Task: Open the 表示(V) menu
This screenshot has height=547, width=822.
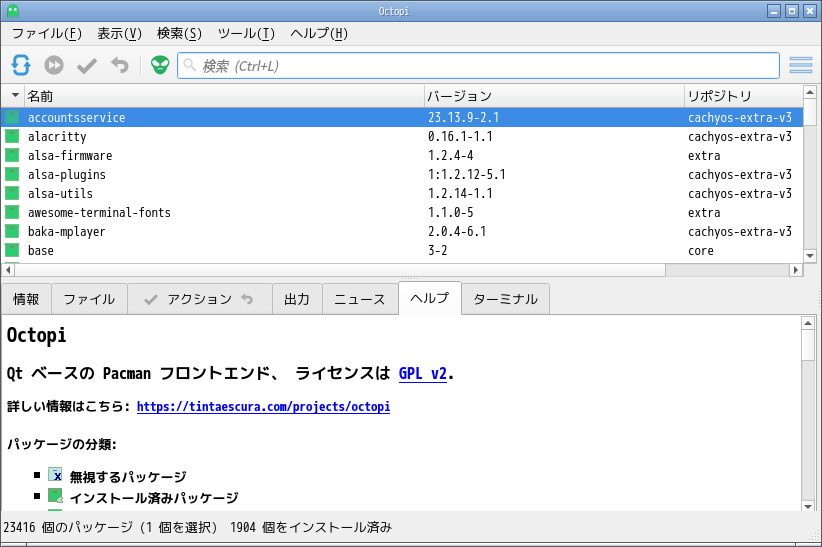Action: coord(120,34)
